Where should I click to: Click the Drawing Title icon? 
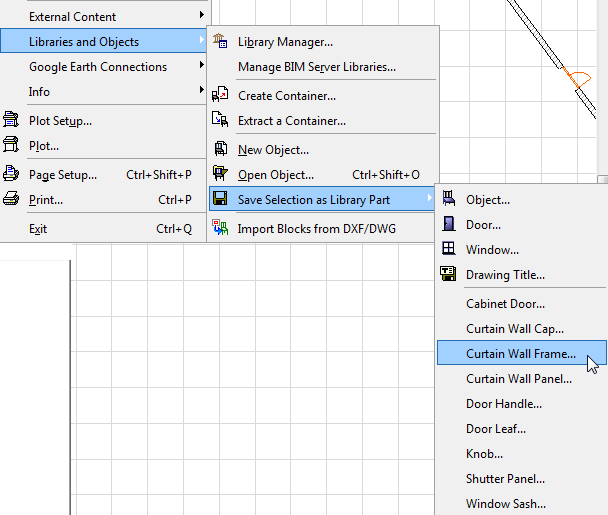448,273
